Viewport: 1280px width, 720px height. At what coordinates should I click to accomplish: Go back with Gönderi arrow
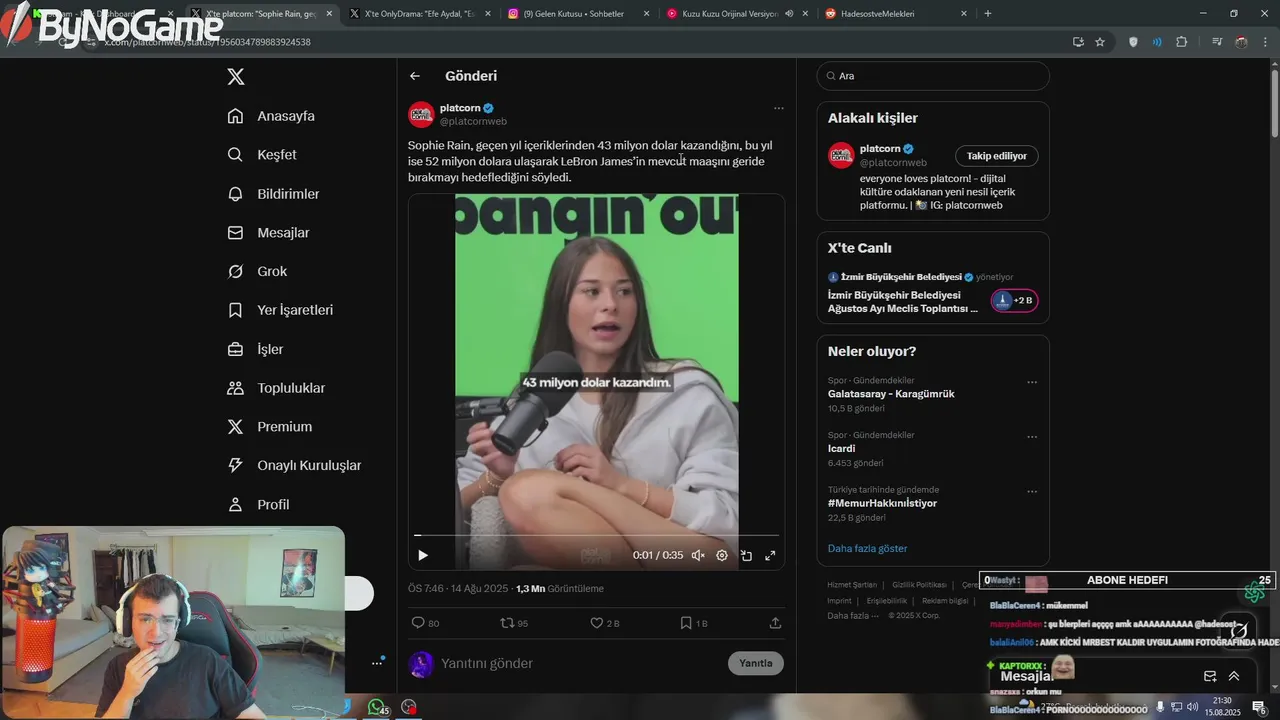pyautogui.click(x=415, y=76)
